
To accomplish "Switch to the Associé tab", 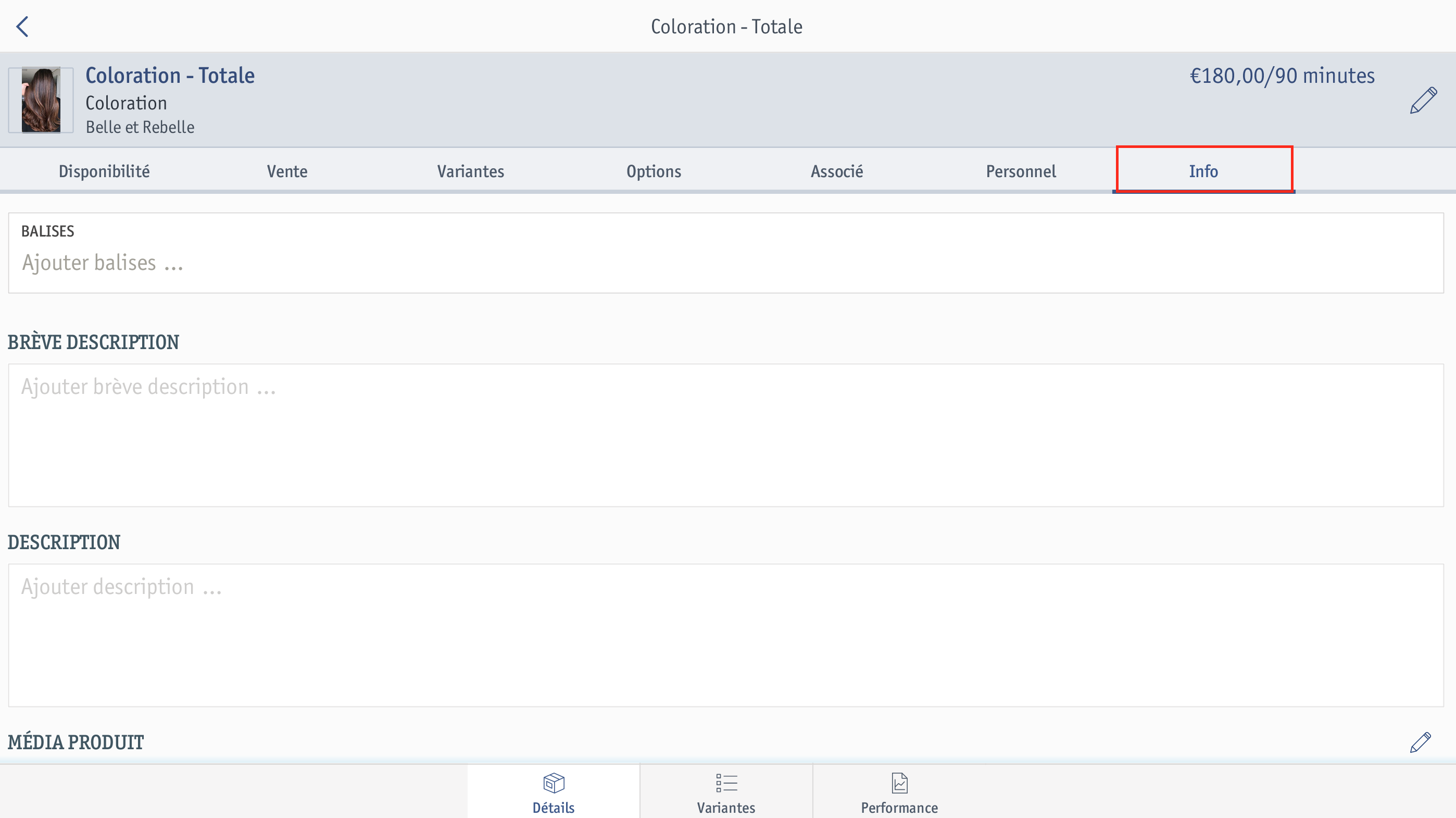I will pyautogui.click(x=836, y=171).
